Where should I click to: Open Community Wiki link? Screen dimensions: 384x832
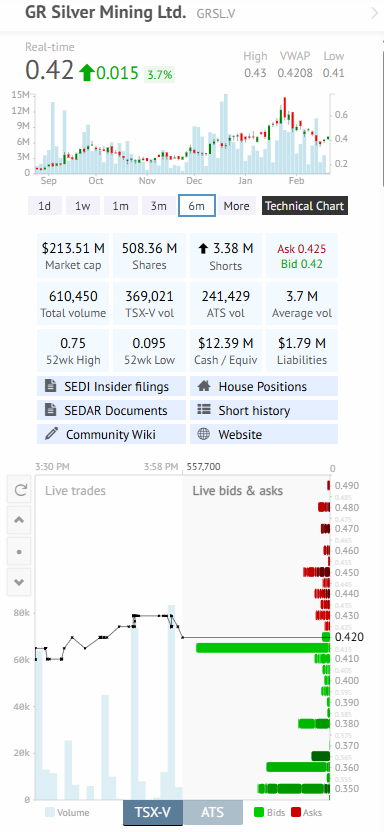(x=111, y=435)
